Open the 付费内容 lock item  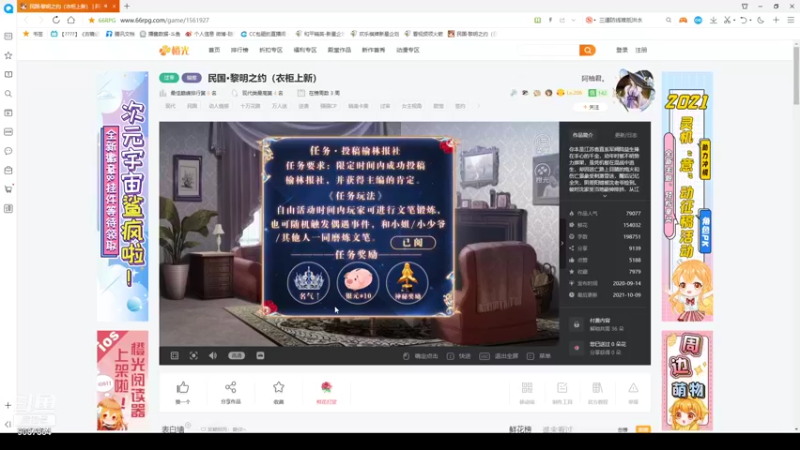click(x=605, y=324)
